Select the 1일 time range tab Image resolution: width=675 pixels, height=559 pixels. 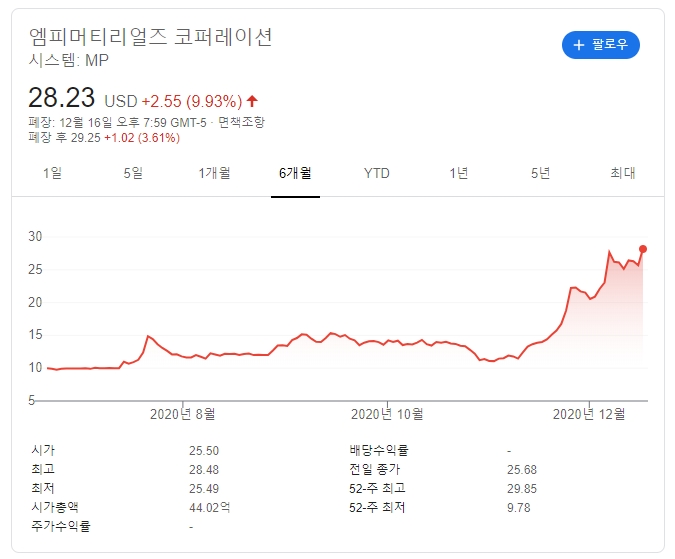[x=52, y=173]
